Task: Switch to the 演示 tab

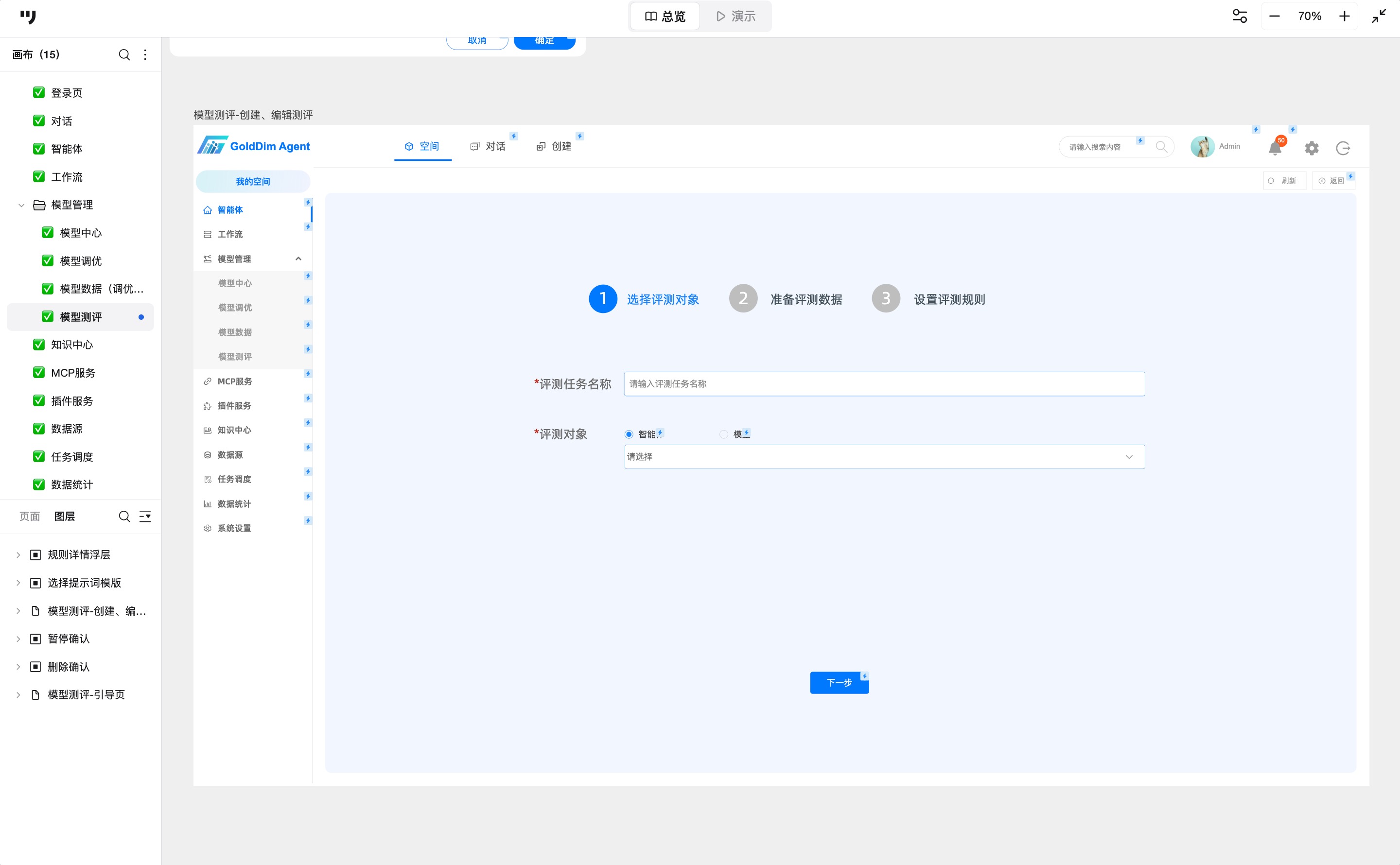Action: [736, 16]
